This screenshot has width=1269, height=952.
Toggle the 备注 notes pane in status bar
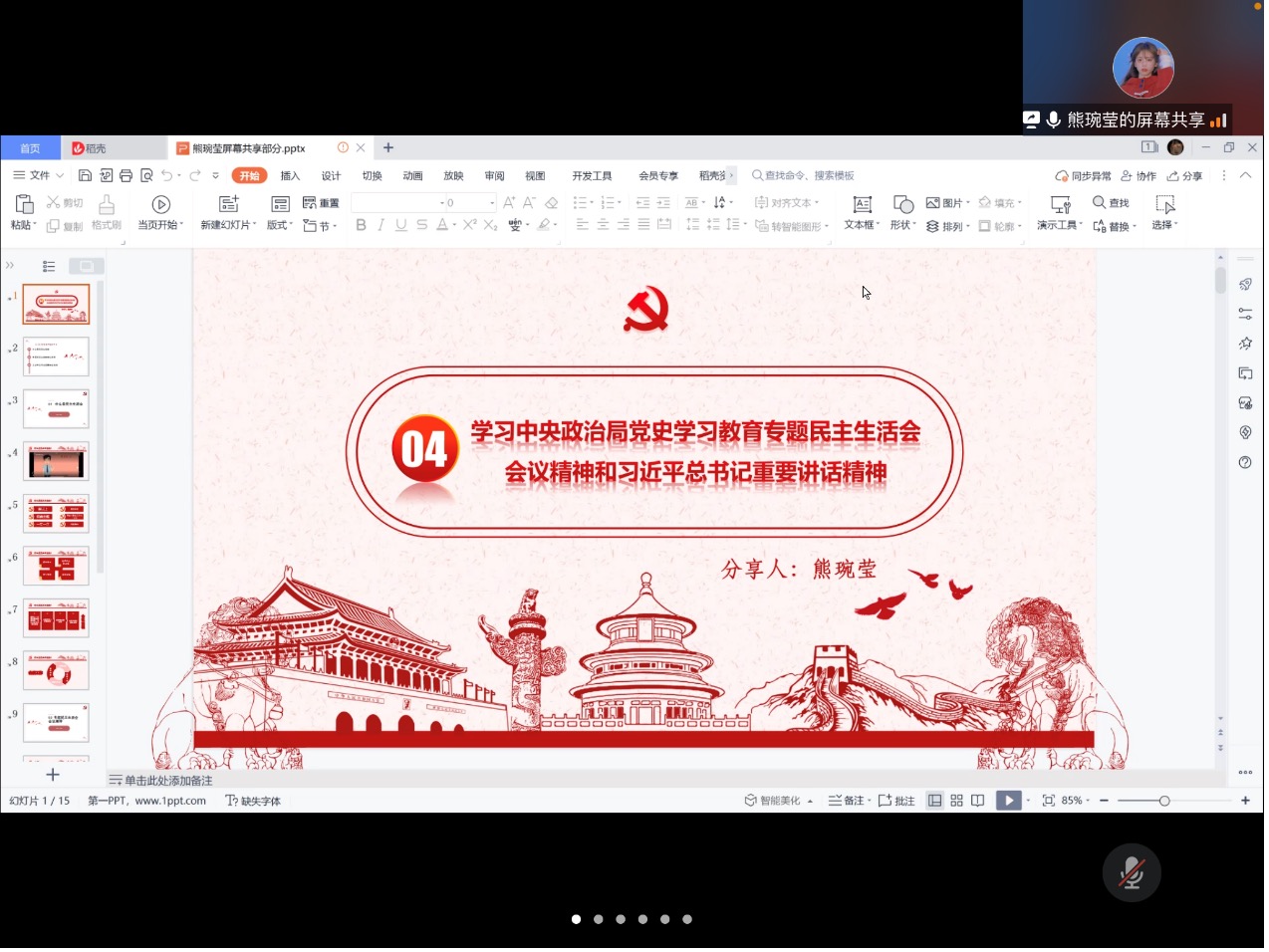849,802
